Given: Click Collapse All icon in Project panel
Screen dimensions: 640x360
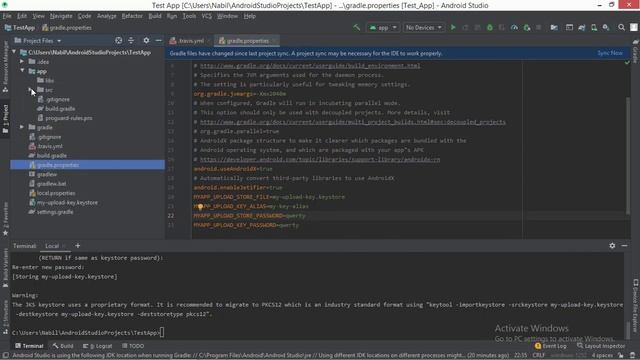Looking at the screenshot, I should pos(131,40).
